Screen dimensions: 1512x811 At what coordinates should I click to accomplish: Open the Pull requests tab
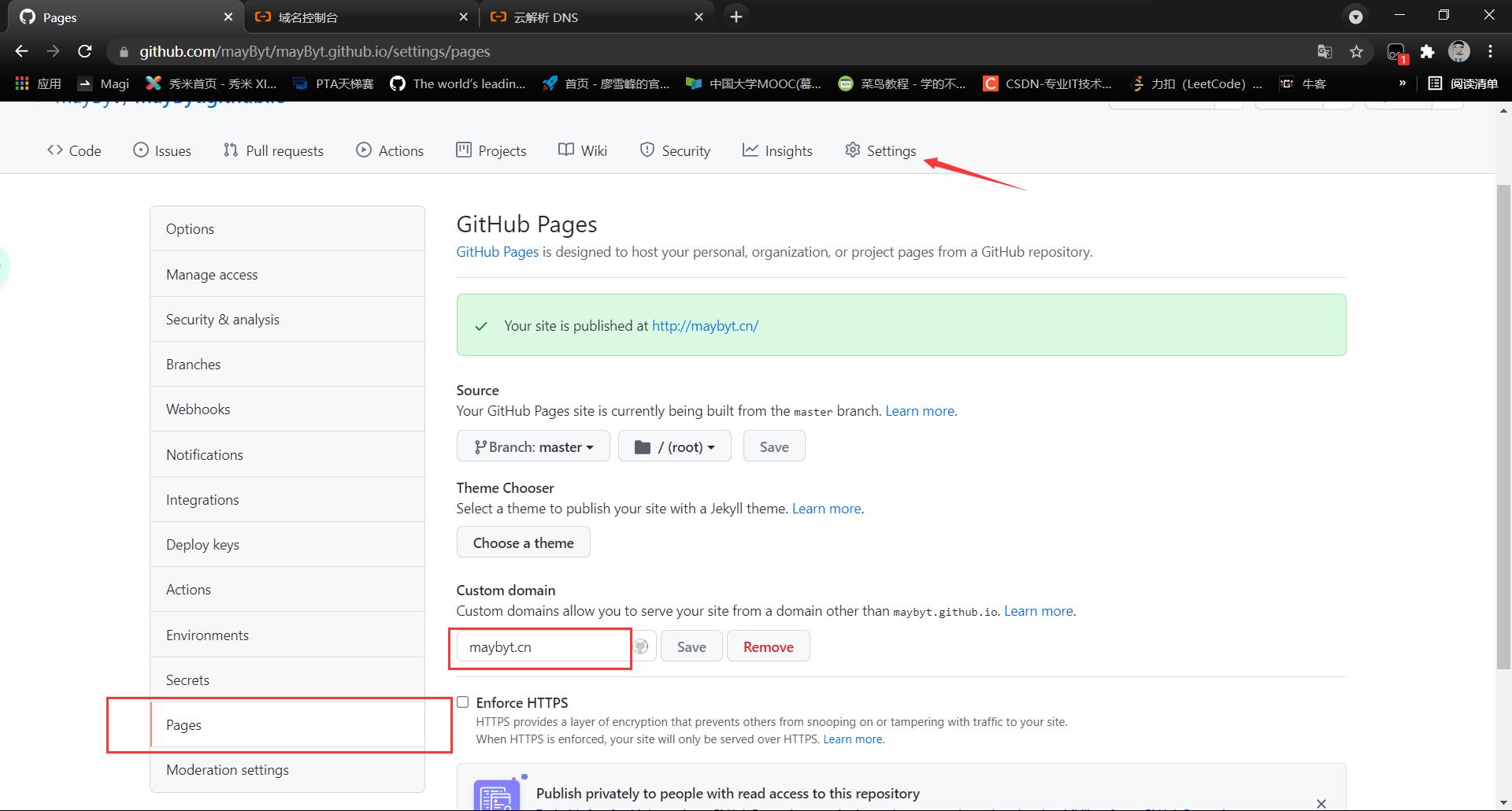[x=273, y=150]
